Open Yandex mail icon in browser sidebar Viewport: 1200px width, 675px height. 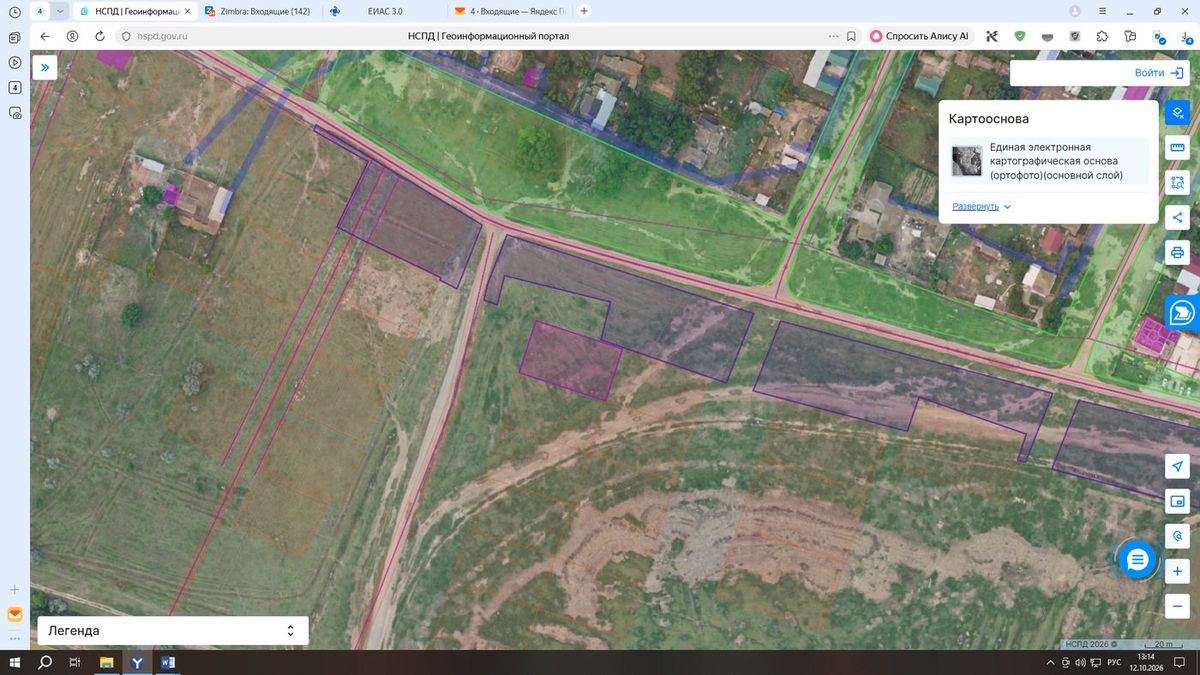(x=14, y=614)
